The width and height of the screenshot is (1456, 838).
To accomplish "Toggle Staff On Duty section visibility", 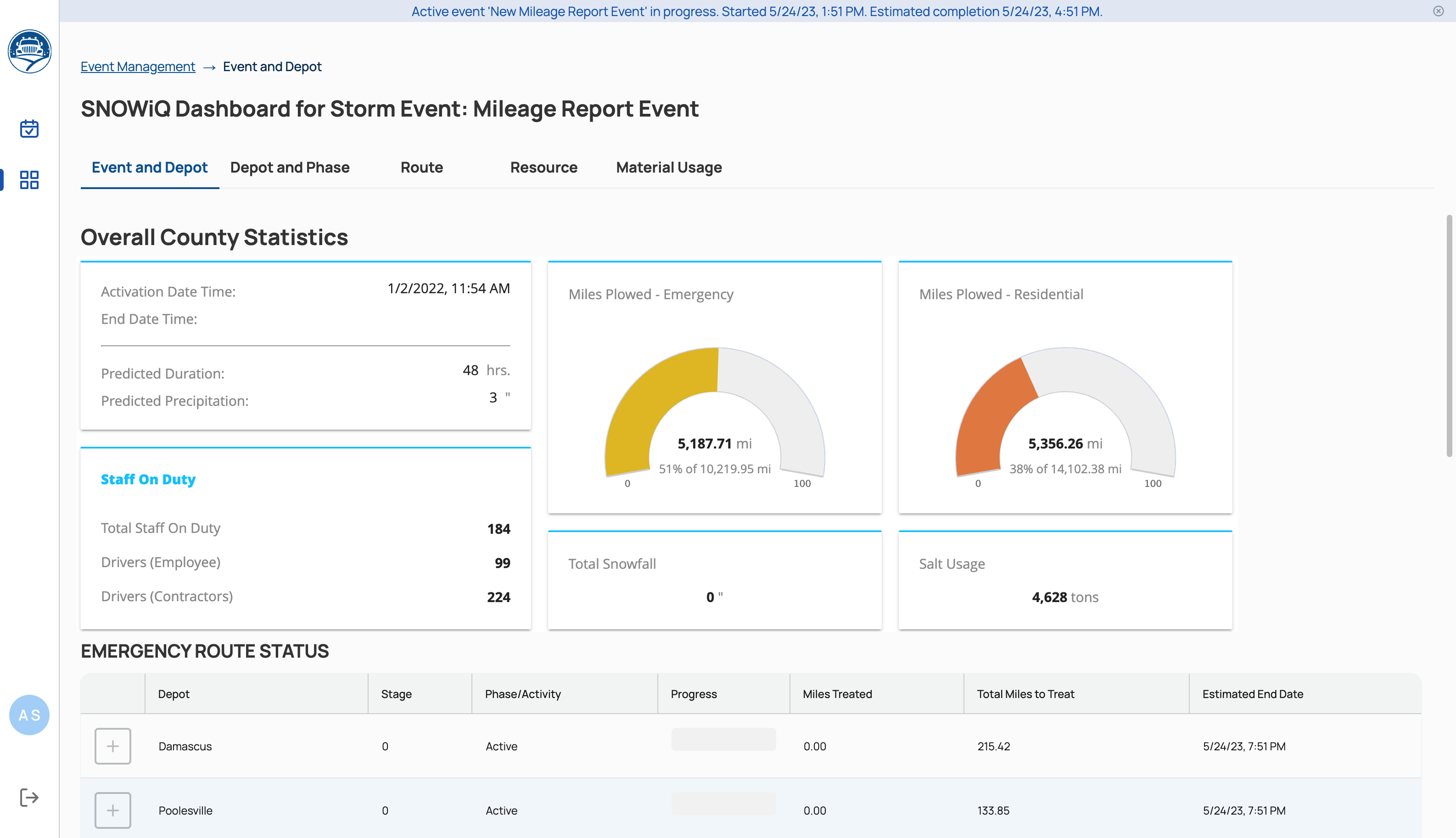I will pos(148,478).
